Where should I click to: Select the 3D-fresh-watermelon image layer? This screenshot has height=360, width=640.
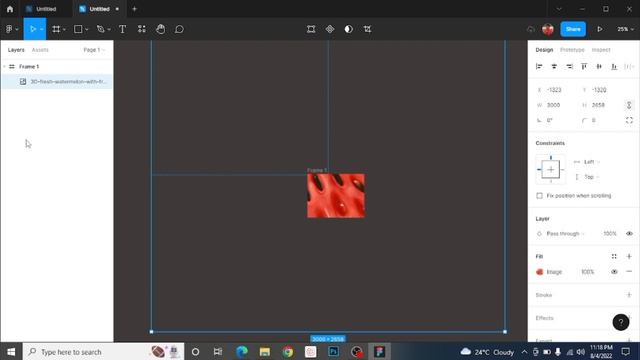point(57,82)
